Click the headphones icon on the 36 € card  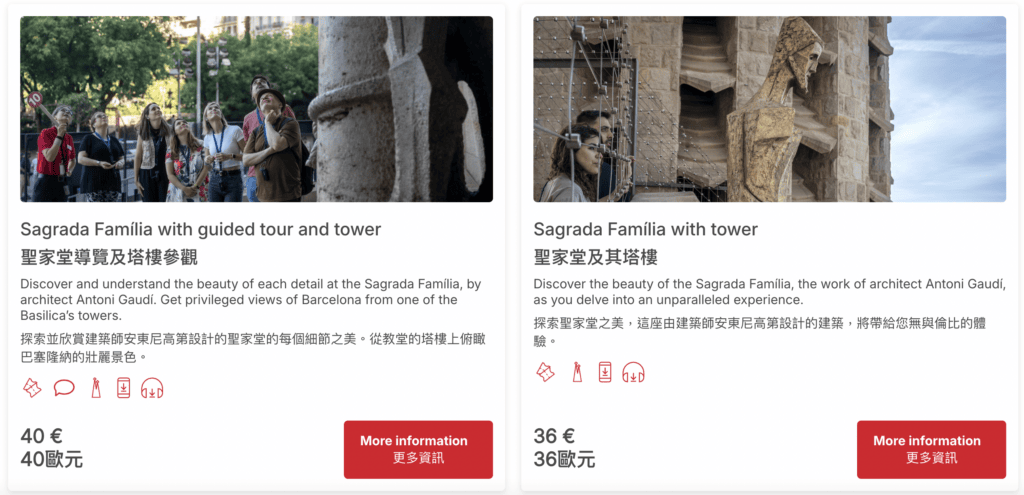point(633,372)
